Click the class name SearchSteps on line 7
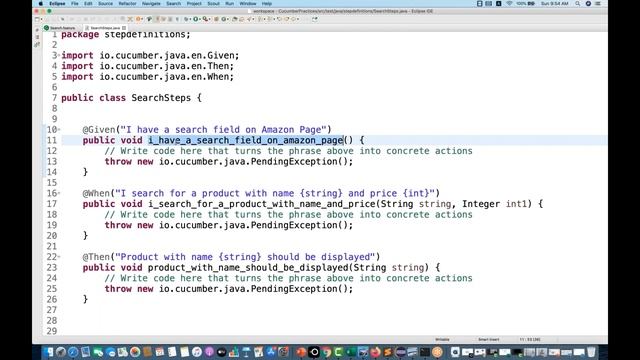 click(161, 98)
